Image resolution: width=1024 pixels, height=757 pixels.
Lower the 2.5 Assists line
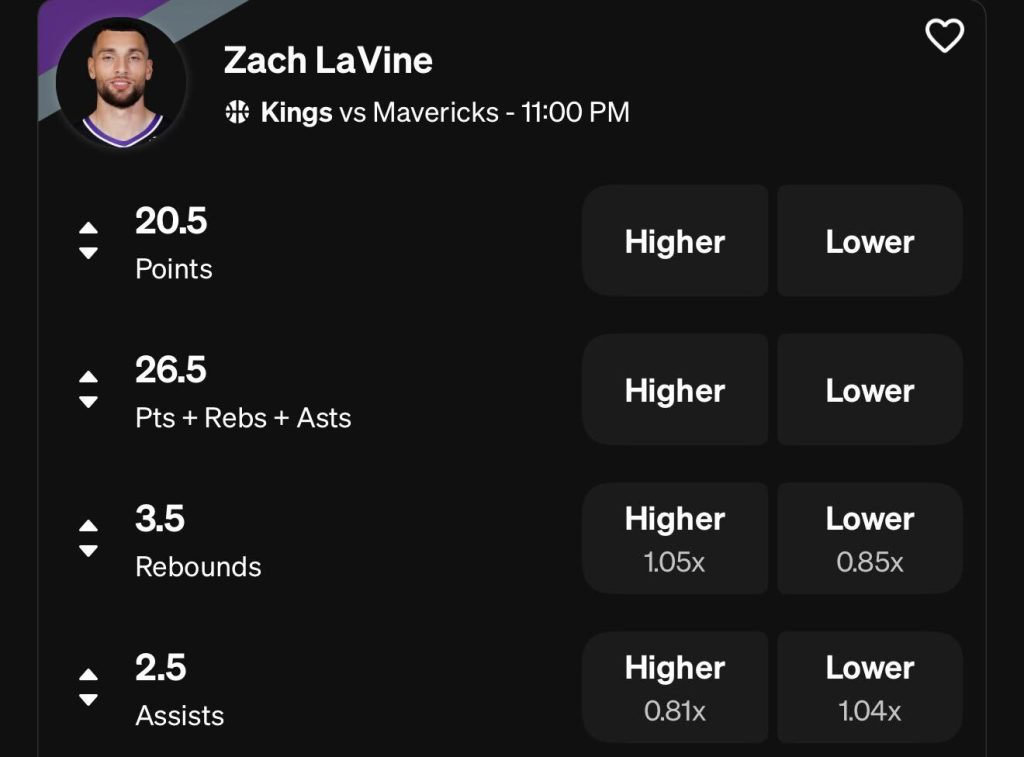89,700
